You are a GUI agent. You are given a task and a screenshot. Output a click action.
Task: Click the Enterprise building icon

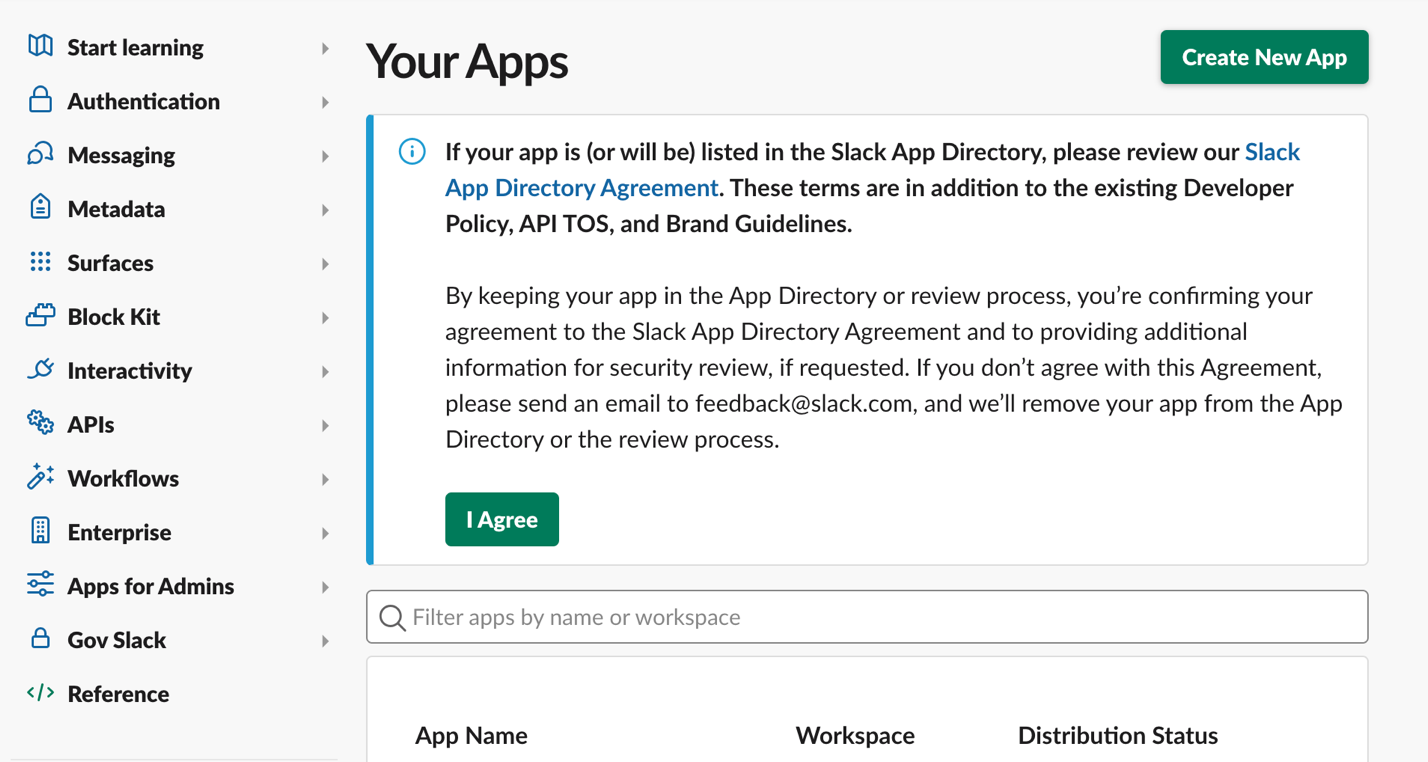40,531
